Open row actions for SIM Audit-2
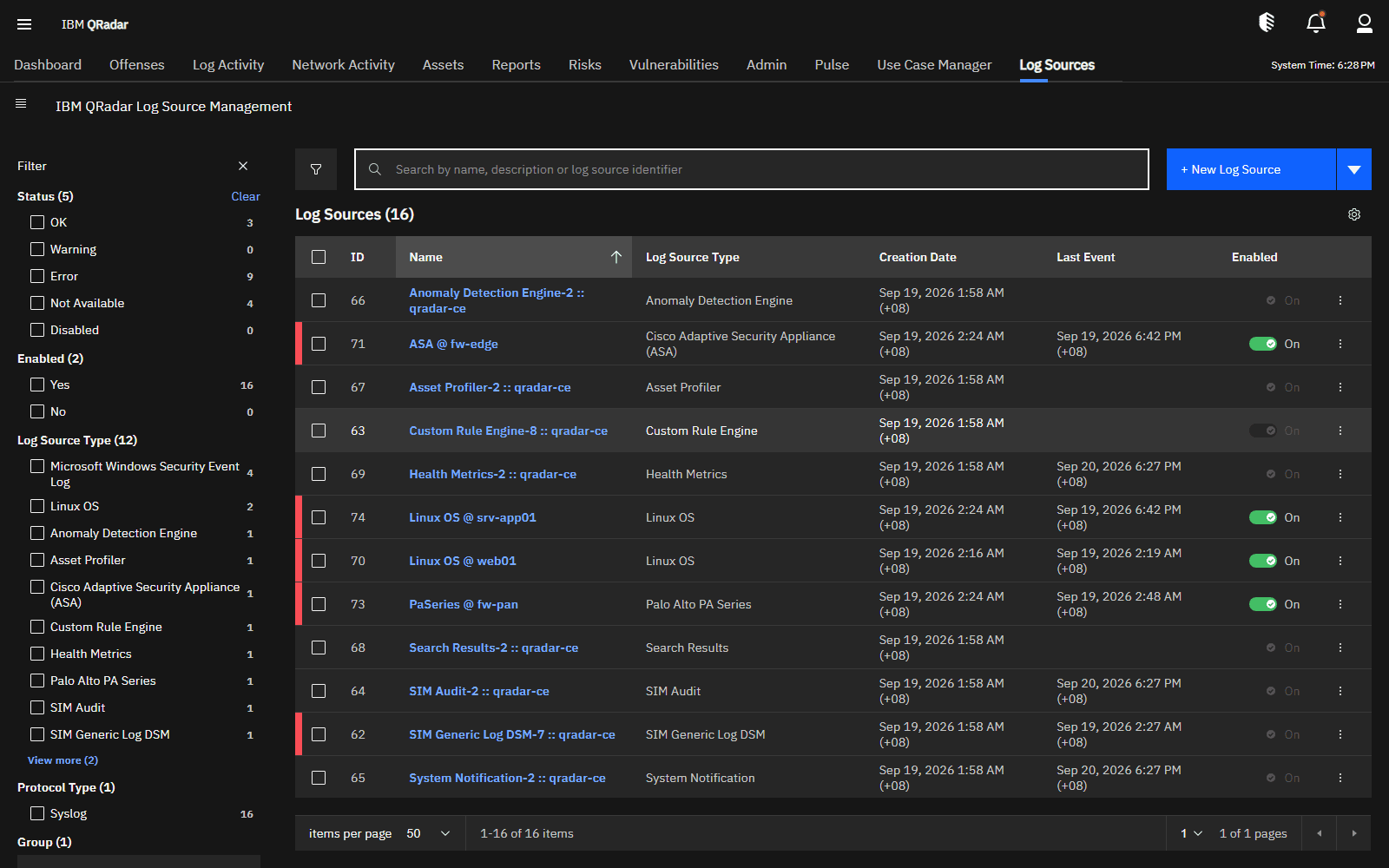 1340,691
